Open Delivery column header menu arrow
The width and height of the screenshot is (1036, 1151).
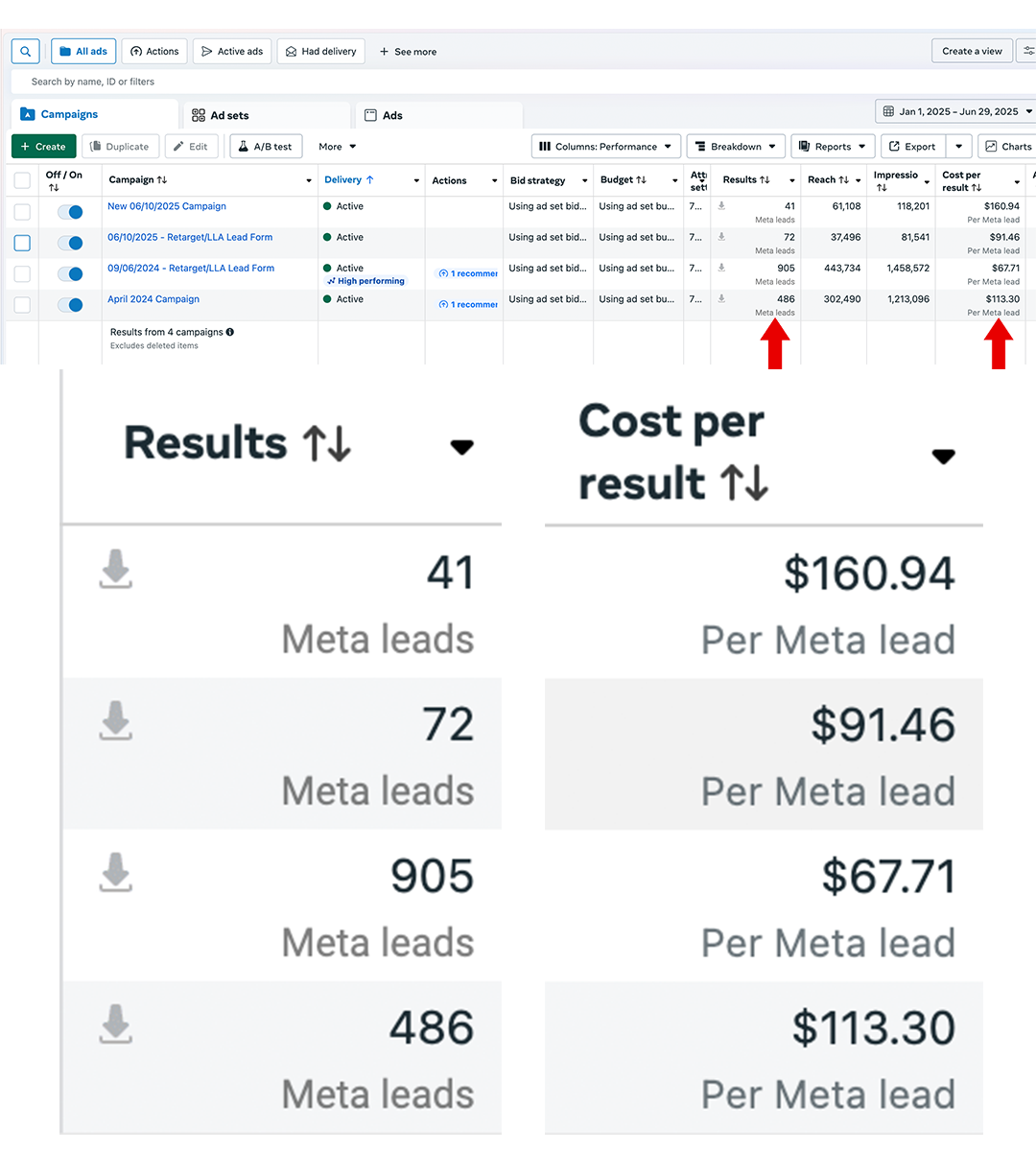(416, 180)
